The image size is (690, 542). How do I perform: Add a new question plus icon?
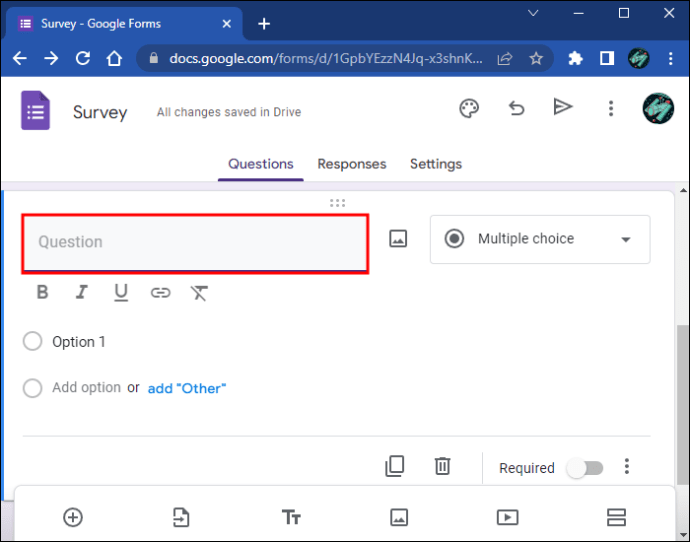coord(72,517)
